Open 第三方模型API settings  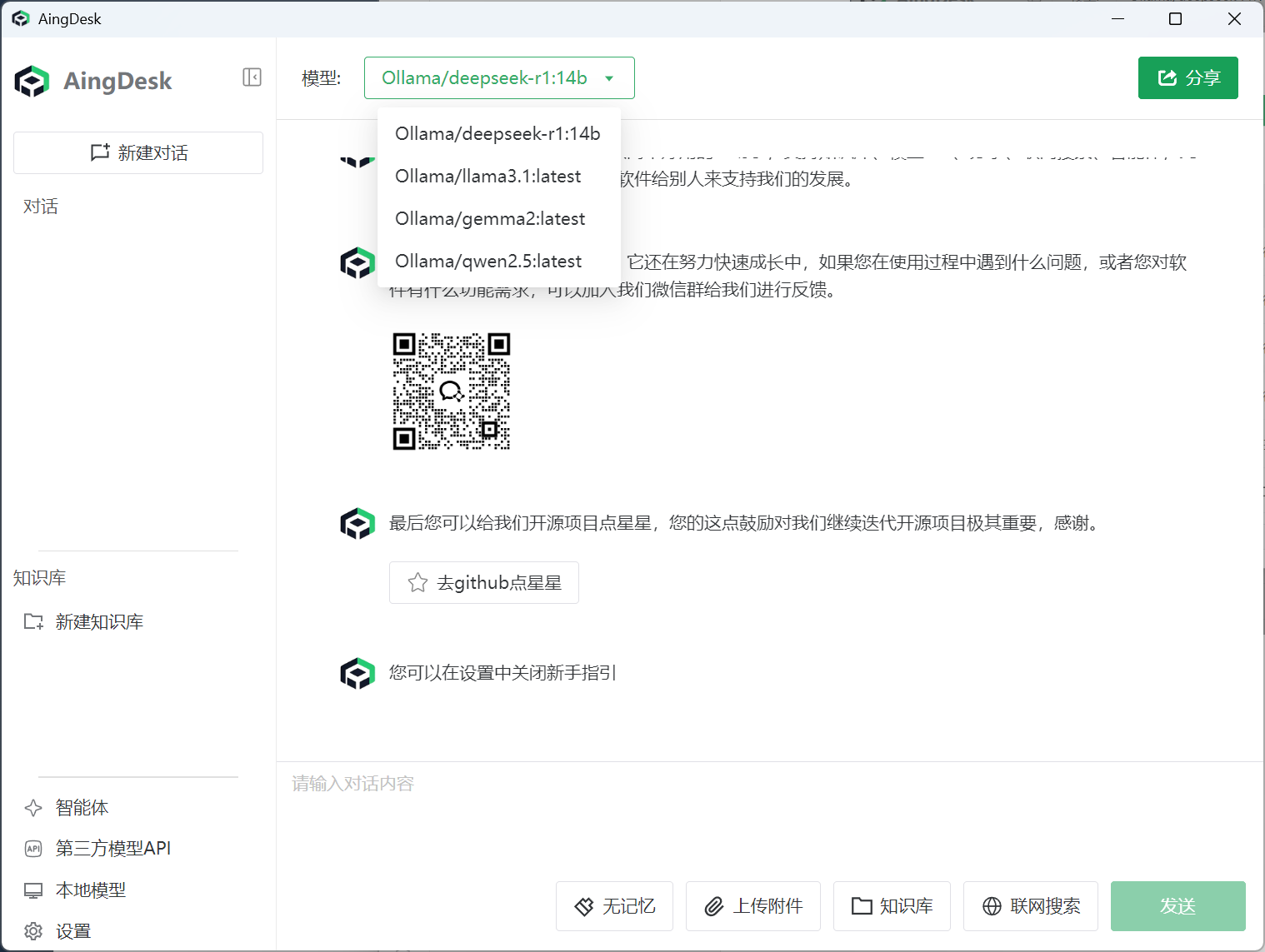pyautogui.click(x=97, y=848)
